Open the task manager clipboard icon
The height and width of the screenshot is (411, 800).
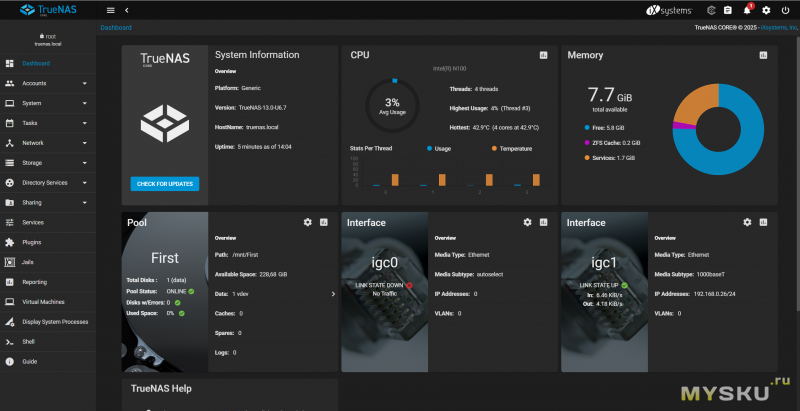(x=728, y=10)
